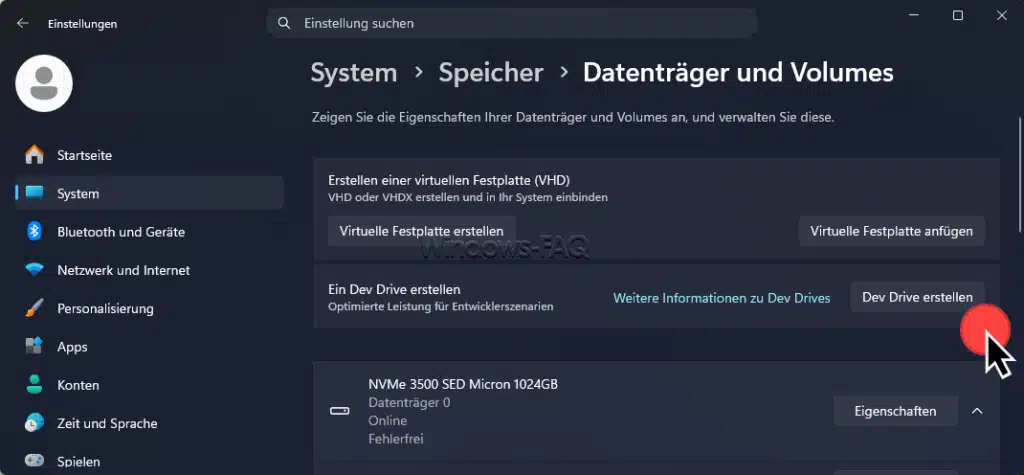Click Ein Dev Drive erstellen heading
Screen dimensions: 1024x475
click(394, 289)
